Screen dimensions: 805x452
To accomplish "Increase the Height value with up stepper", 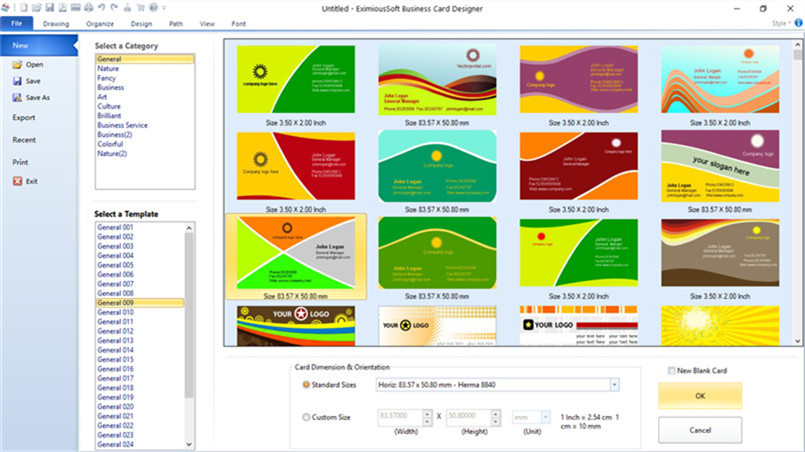I will pyautogui.click(x=495, y=413).
